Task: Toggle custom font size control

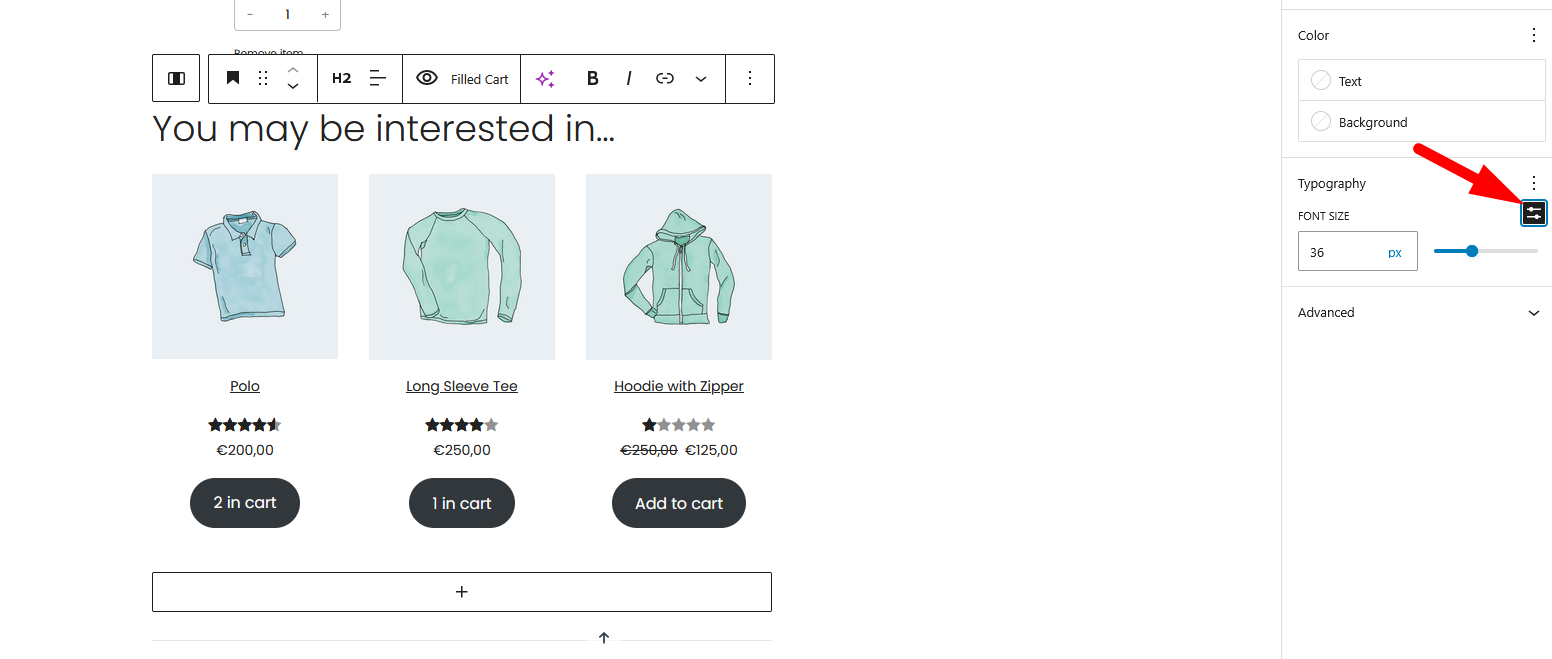Action: (x=1533, y=213)
